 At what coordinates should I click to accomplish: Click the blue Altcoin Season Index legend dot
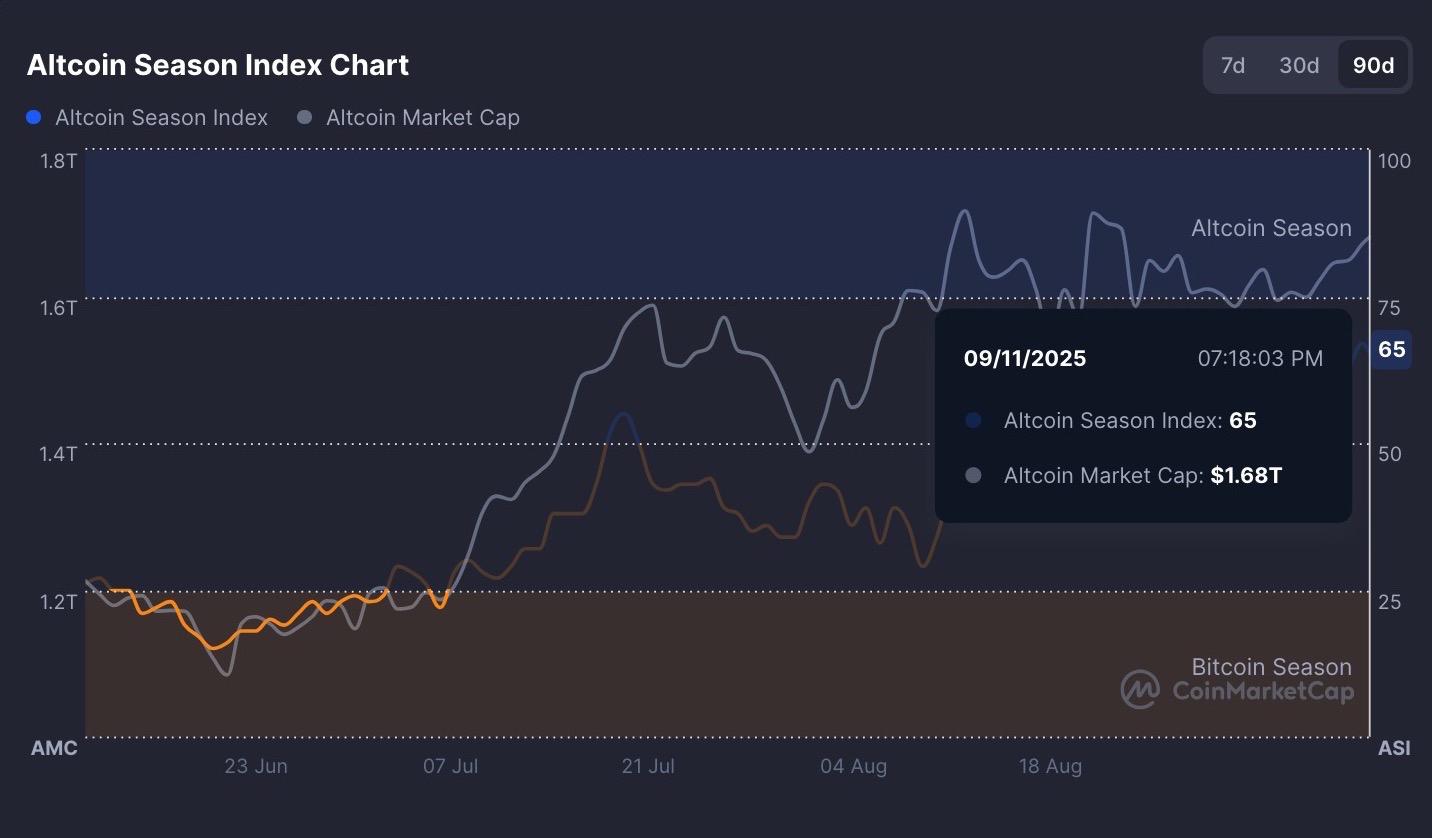pyautogui.click(x=34, y=117)
